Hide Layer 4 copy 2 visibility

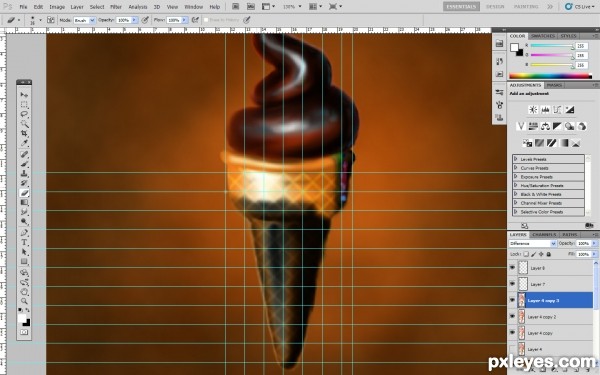click(x=512, y=316)
